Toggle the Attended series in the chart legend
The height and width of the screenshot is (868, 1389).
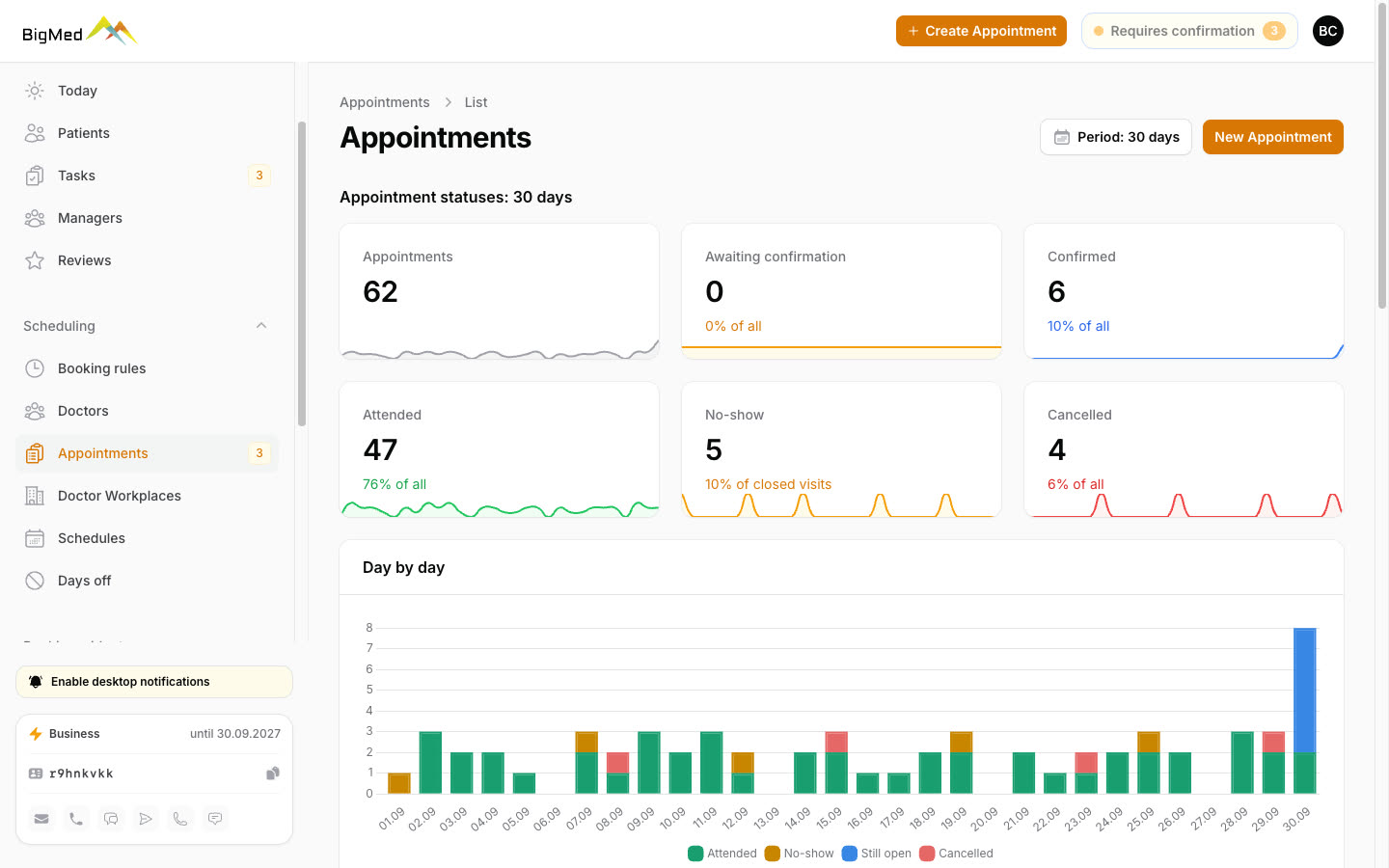click(x=722, y=854)
